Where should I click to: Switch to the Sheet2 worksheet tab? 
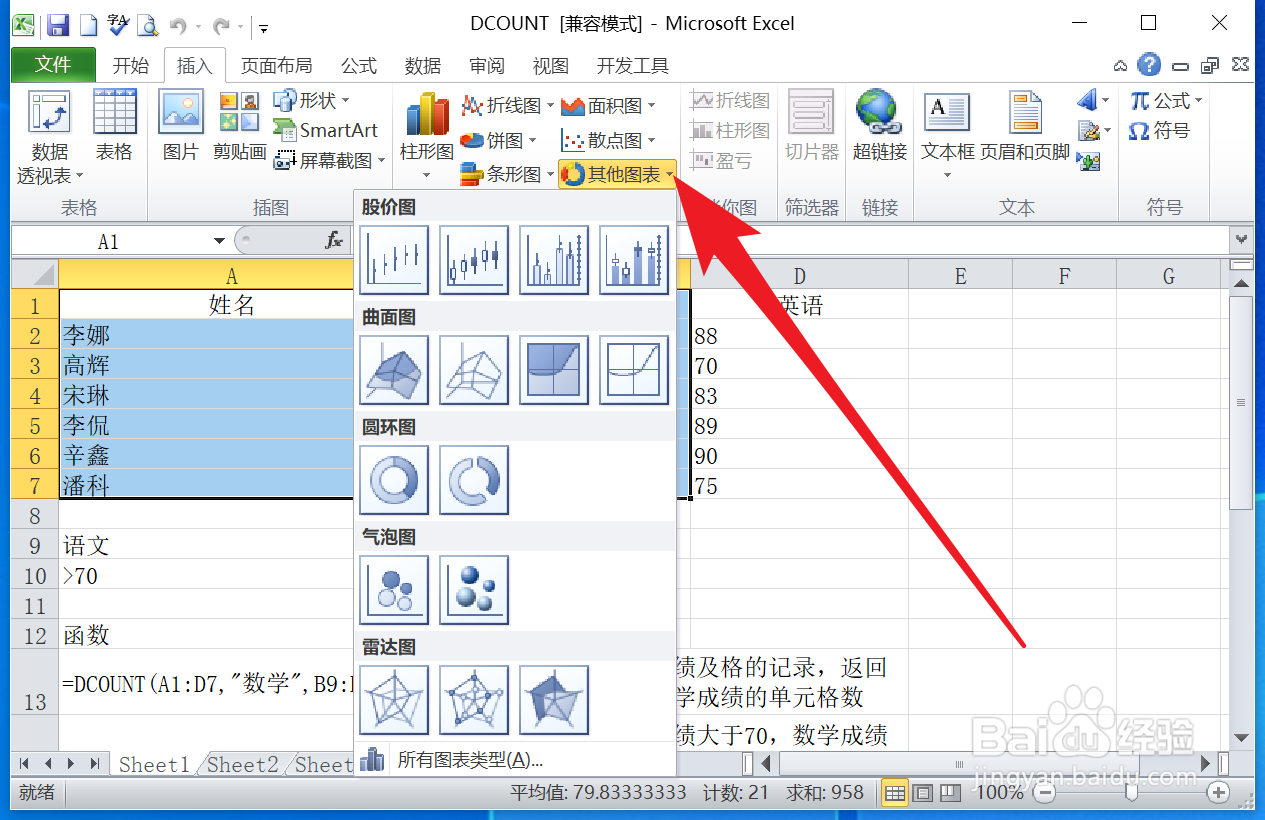pyautogui.click(x=243, y=764)
